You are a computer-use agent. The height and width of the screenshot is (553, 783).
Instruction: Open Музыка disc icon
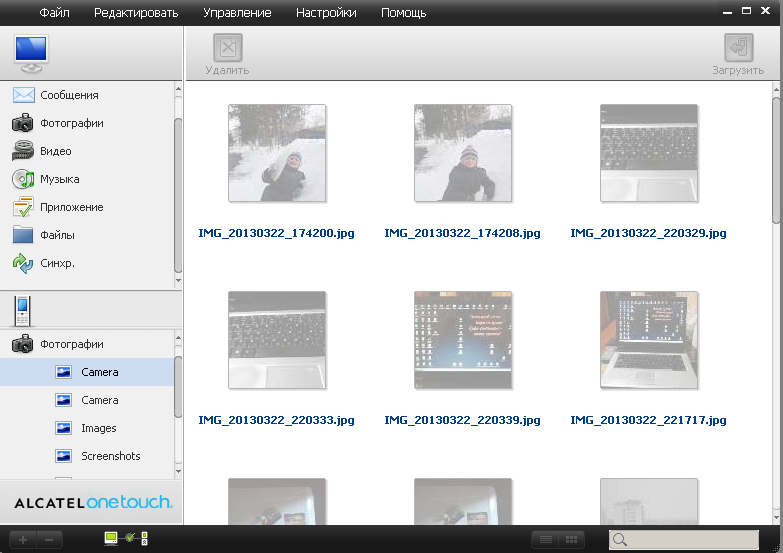pos(23,179)
